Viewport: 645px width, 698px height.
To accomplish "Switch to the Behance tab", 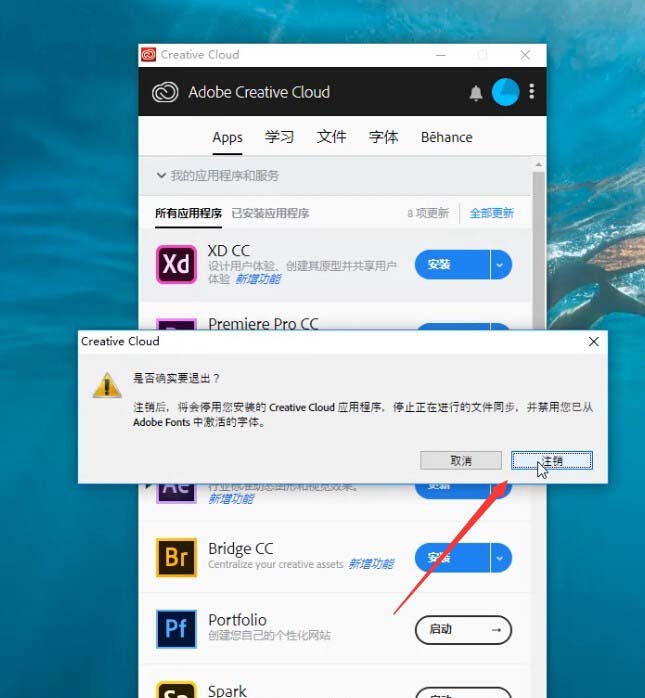I will click(x=446, y=137).
